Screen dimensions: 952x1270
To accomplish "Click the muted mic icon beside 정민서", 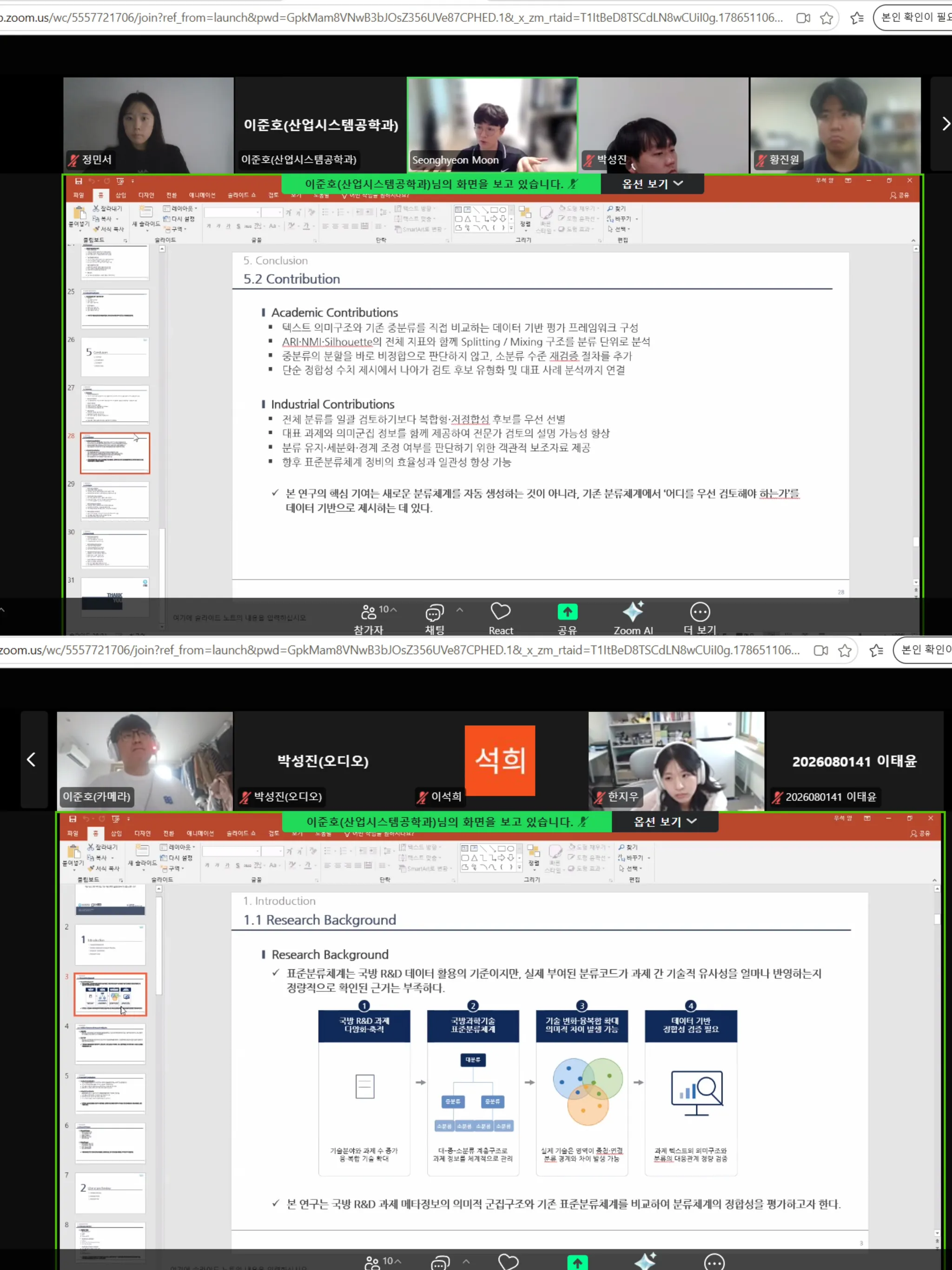I will [73, 160].
